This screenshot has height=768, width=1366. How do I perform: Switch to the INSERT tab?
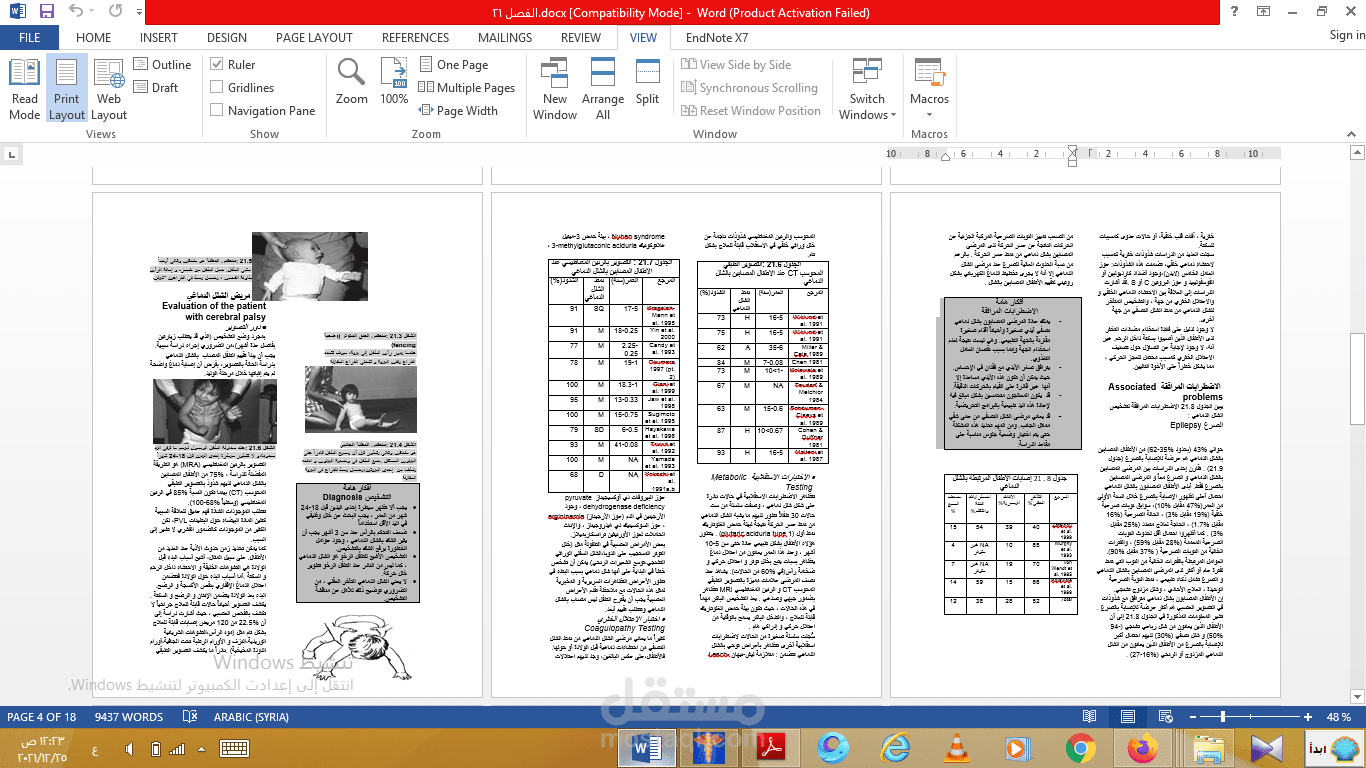pyautogui.click(x=159, y=38)
